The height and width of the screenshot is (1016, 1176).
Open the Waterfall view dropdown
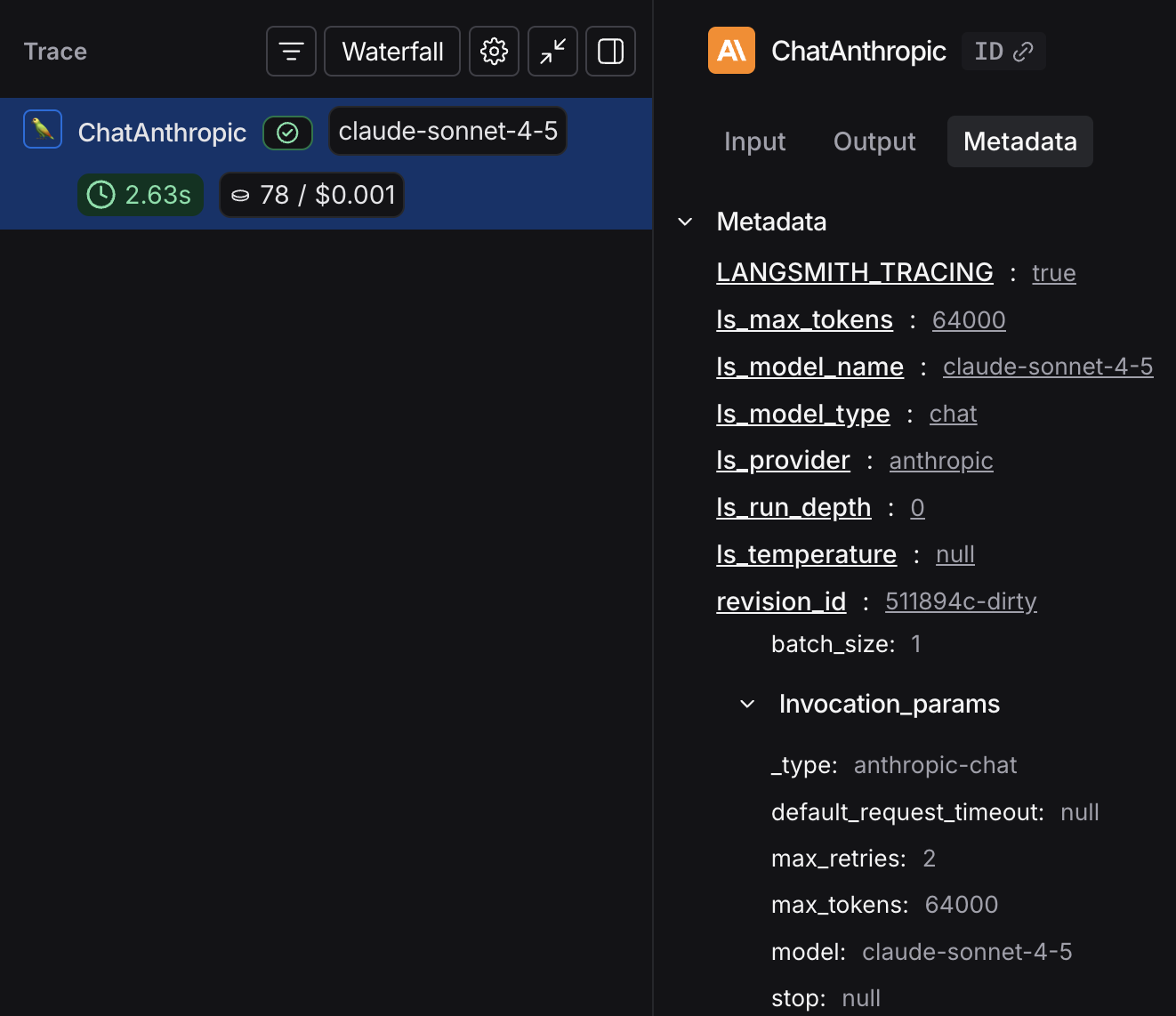tap(391, 51)
